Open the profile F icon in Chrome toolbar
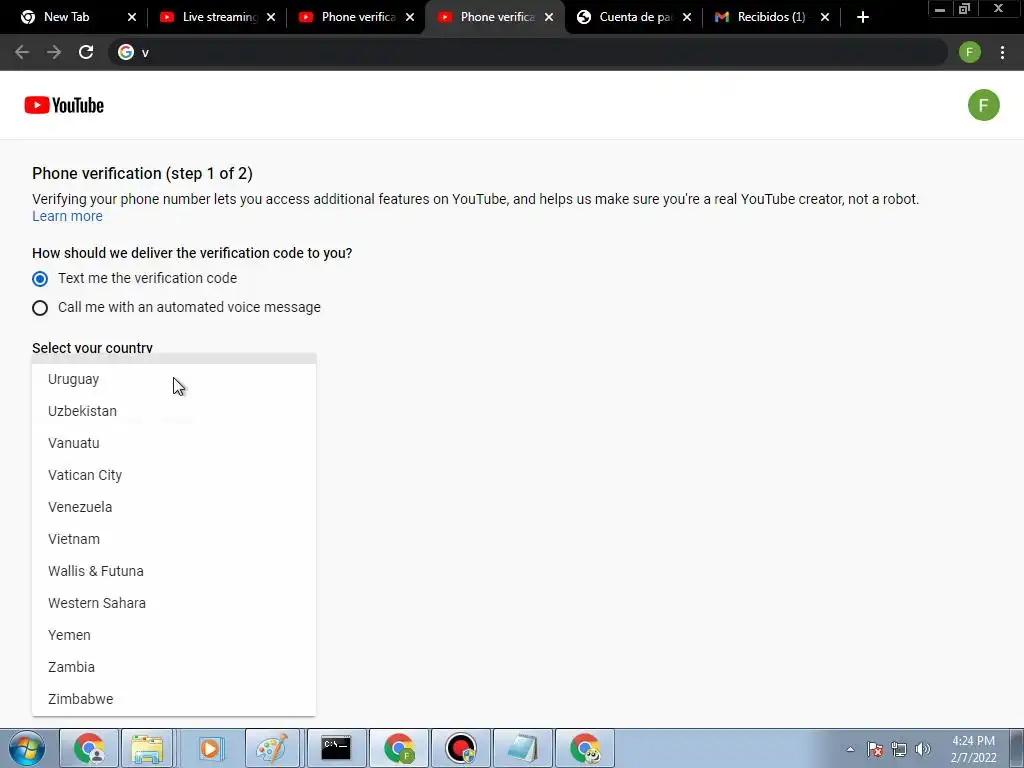The height and width of the screenshot is (768, 1024). (970, 52)
